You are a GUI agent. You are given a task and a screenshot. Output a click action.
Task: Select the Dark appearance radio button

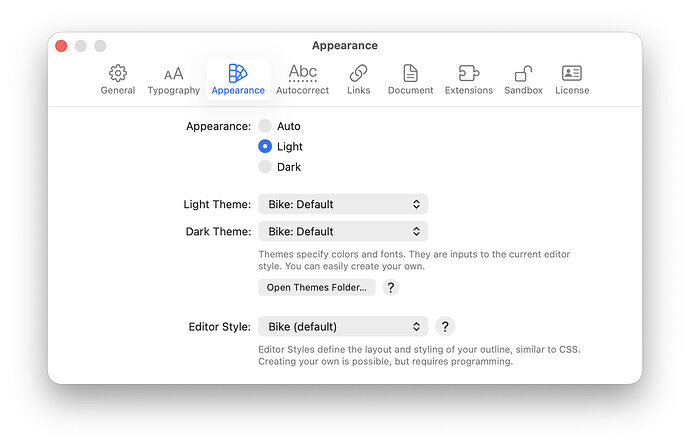[265, 167]
